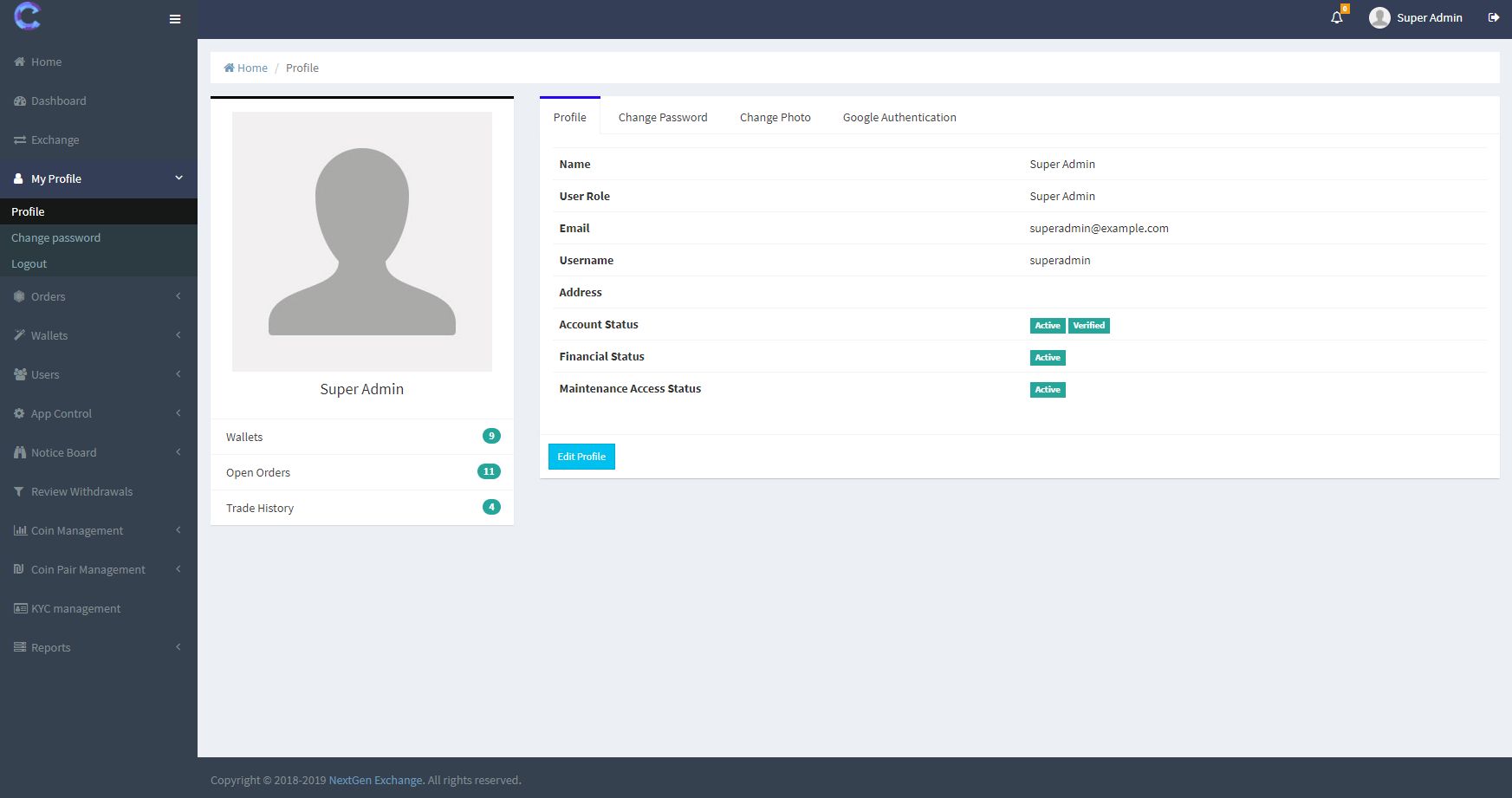The image size is (1512, 798).
Task: Click the Home icon in breadcrumb
Action: pos(230,68)
